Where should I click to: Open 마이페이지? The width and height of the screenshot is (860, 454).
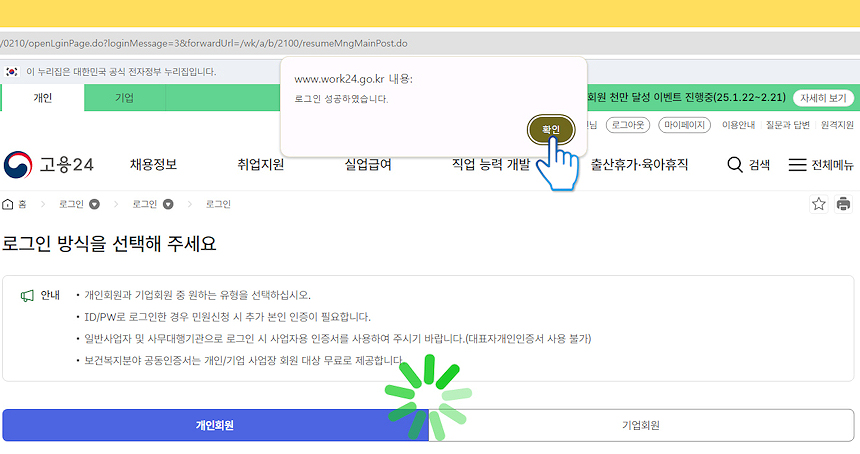pos(684,125)
